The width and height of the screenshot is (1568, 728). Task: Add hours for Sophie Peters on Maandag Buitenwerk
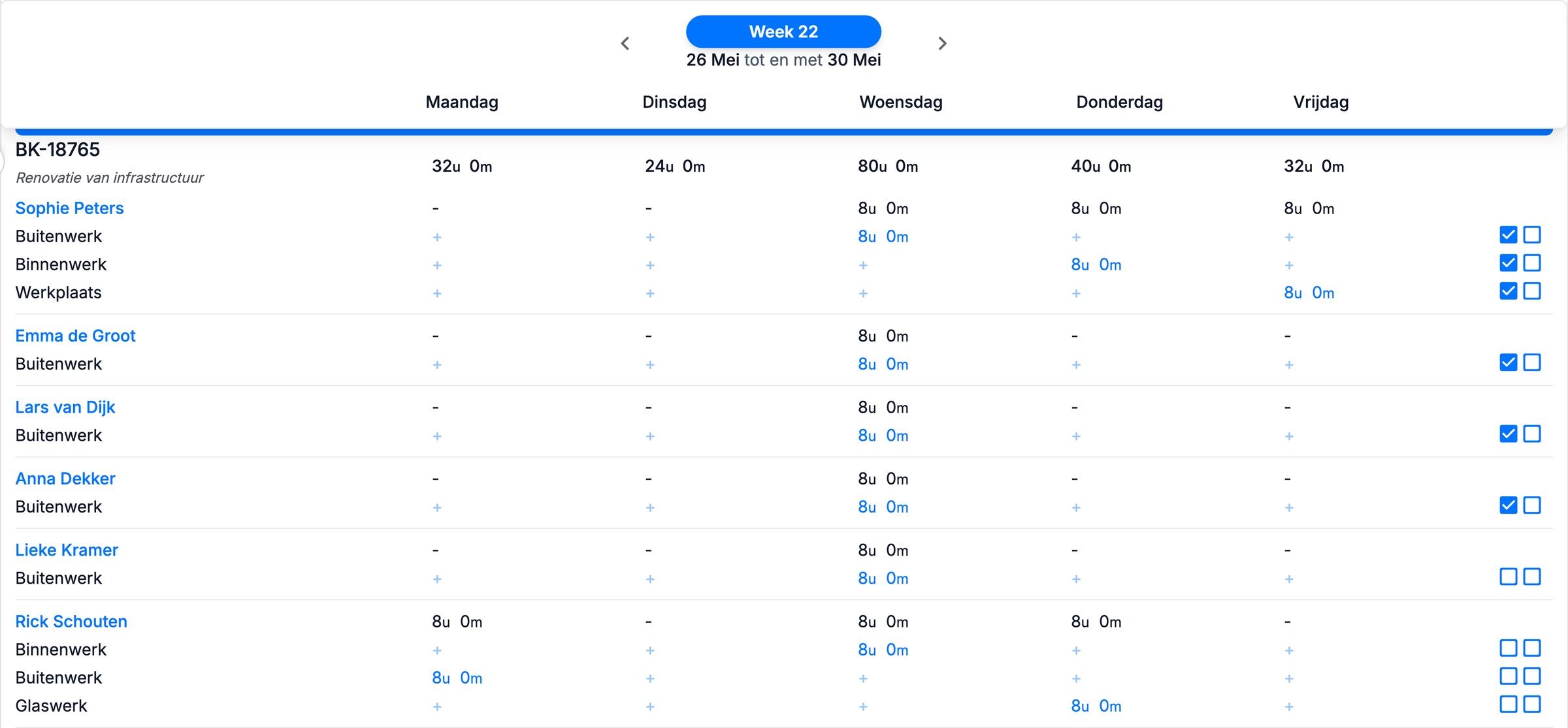(x=436, y=236)
